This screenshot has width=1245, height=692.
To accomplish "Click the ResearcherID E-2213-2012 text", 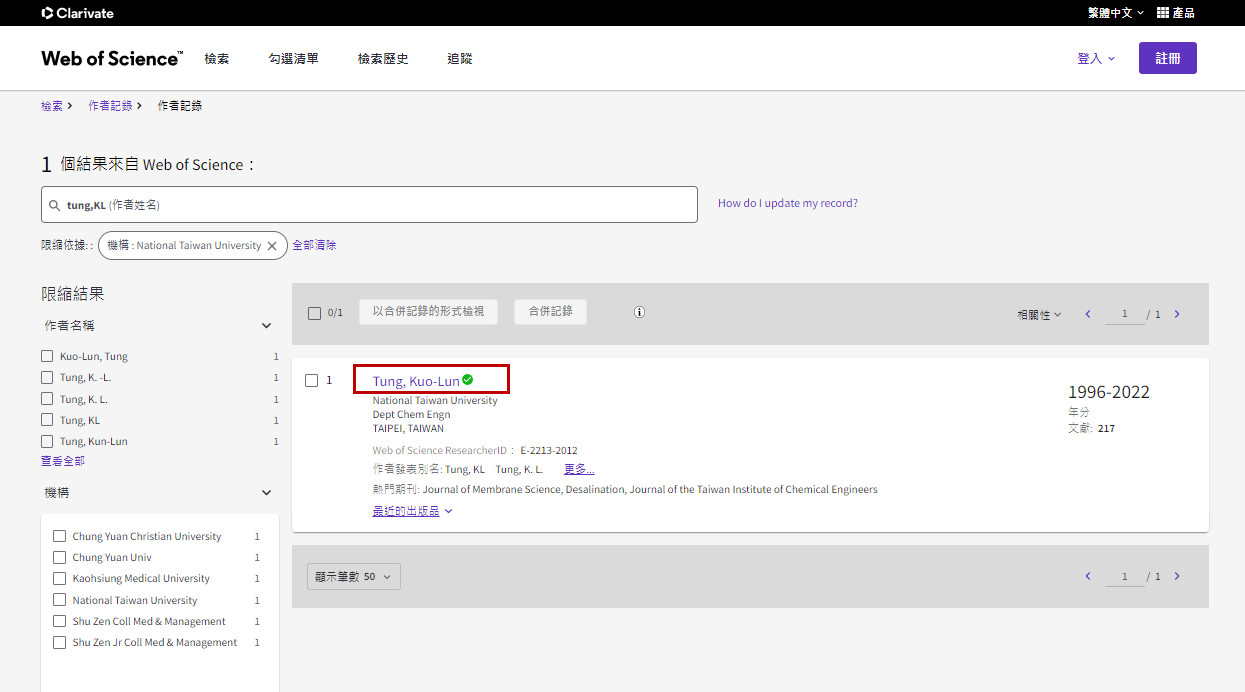I will pyautogui.click(x=549, y=450).
